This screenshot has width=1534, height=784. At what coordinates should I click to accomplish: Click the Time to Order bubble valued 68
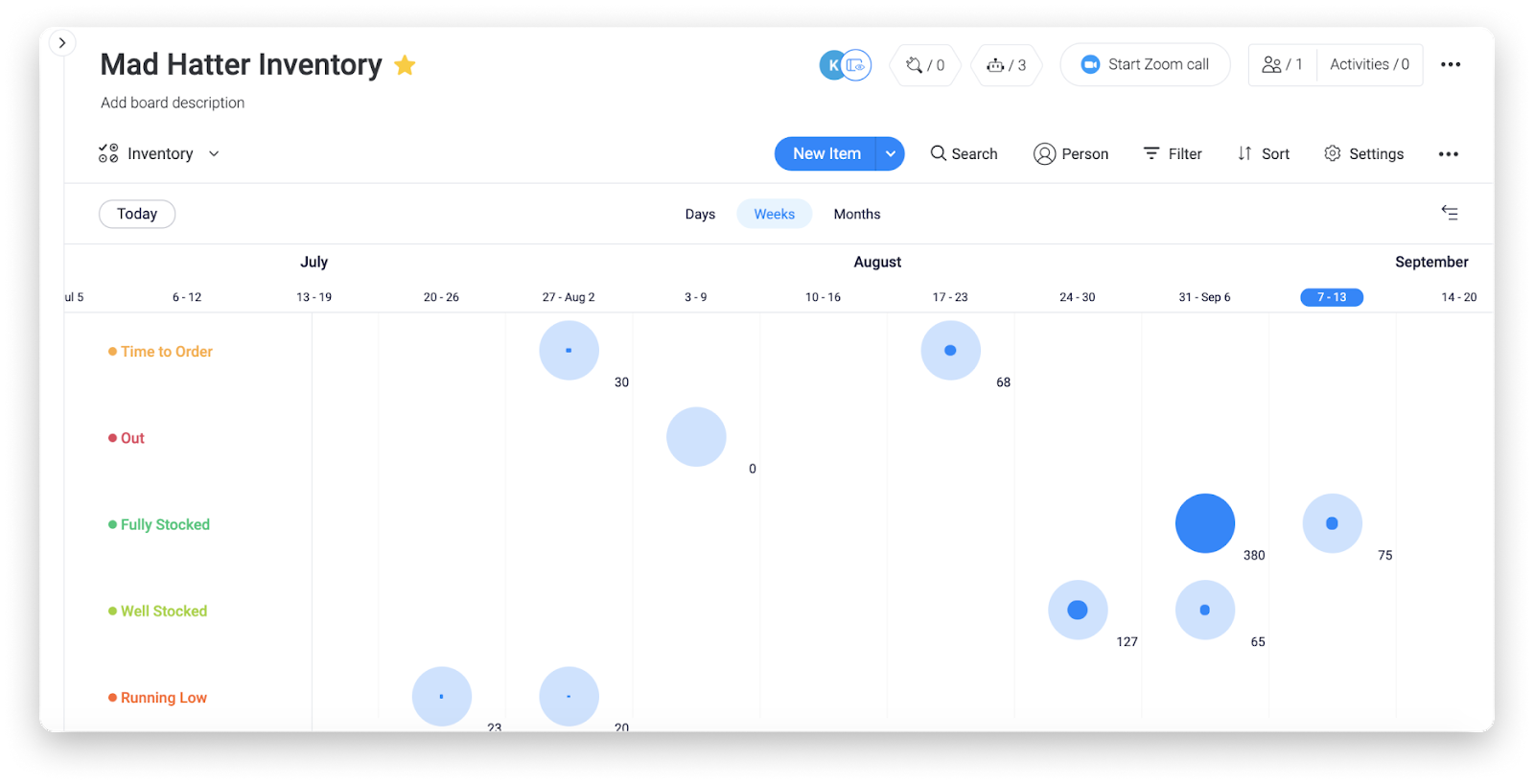(951, 351)
